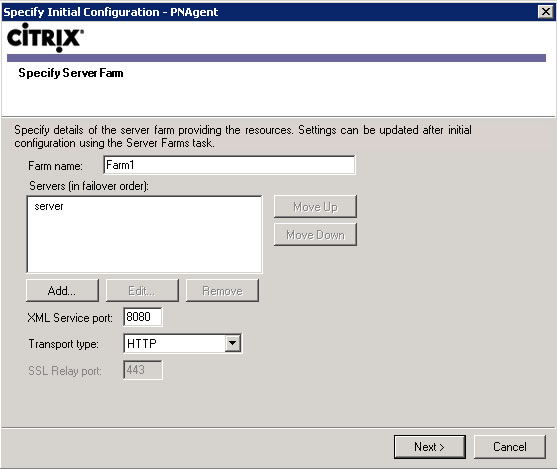Click the 'XML Service port:' label

coord(70,318)
